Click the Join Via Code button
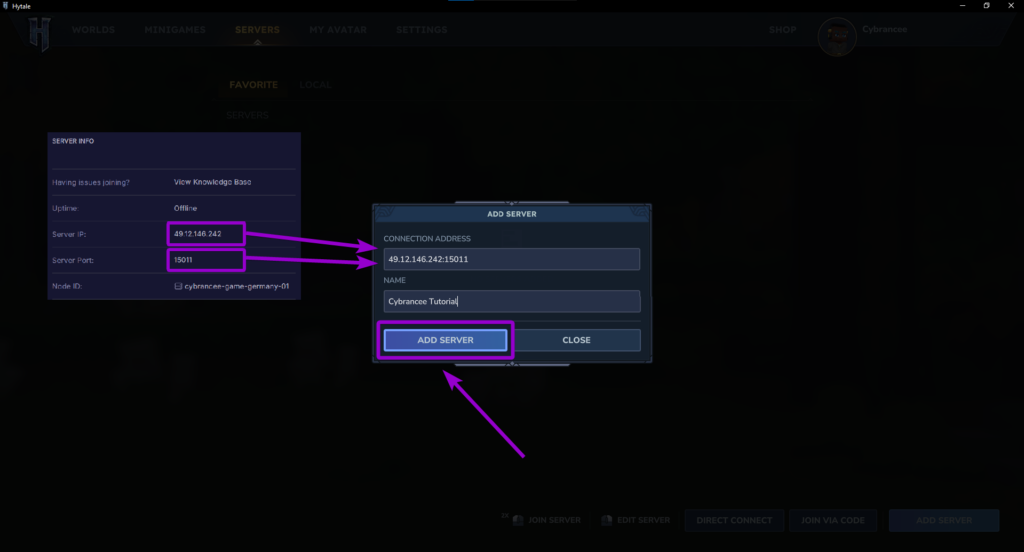Image resolution: width=1024 pixels, height=552 pixels. click(833, 521)
